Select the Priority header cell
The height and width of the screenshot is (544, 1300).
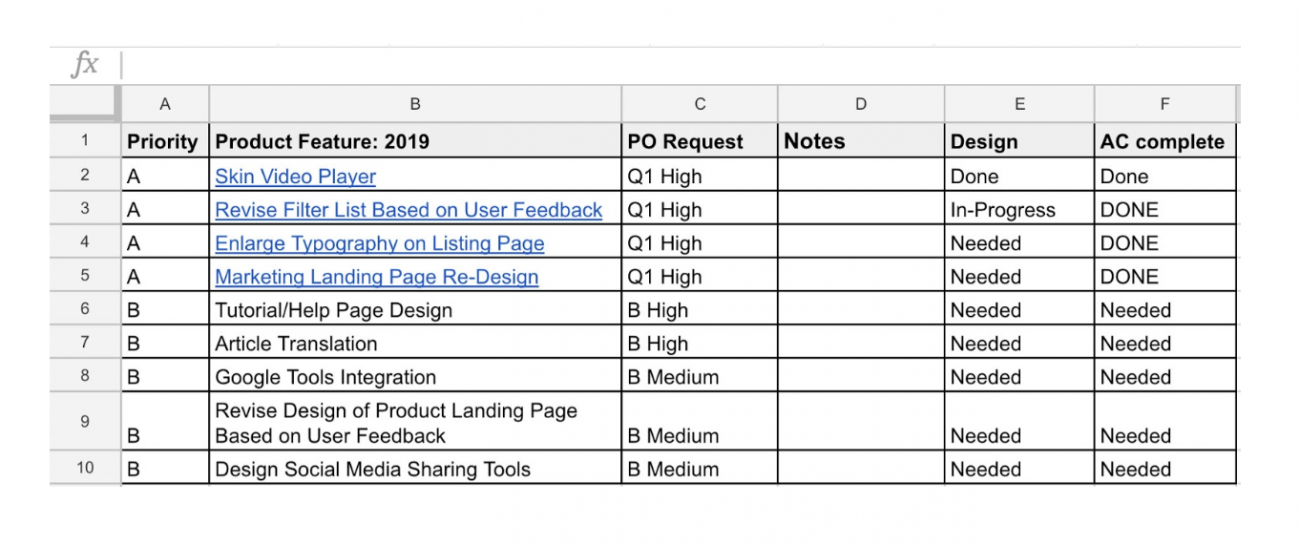165,141
